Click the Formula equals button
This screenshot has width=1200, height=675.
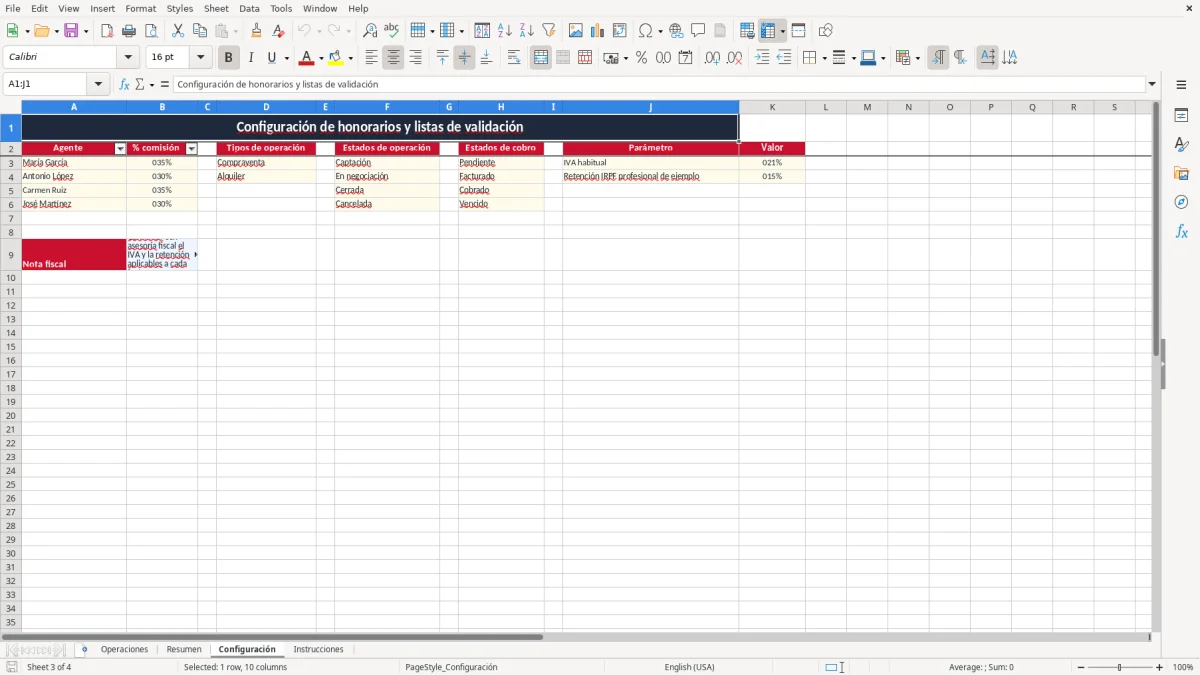click(x=165, y=84)
